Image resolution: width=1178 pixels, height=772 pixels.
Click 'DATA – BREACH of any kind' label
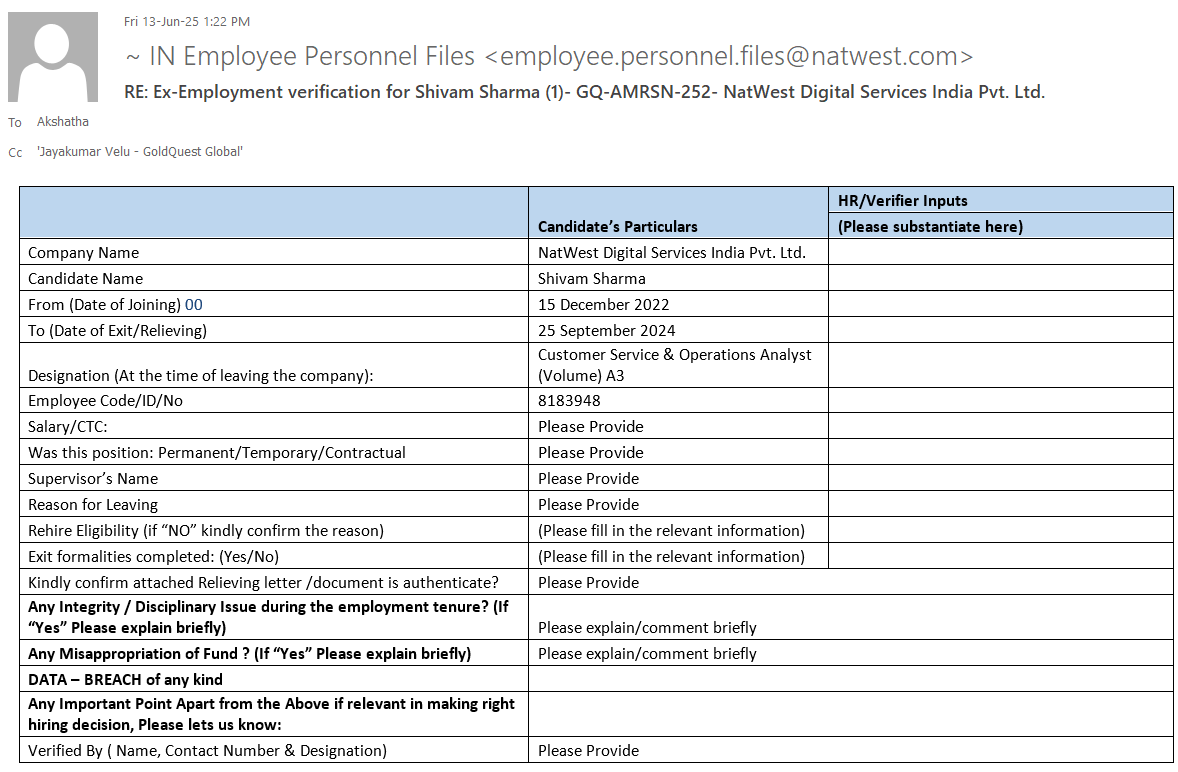pyautogui.click(x=125, y=680)
